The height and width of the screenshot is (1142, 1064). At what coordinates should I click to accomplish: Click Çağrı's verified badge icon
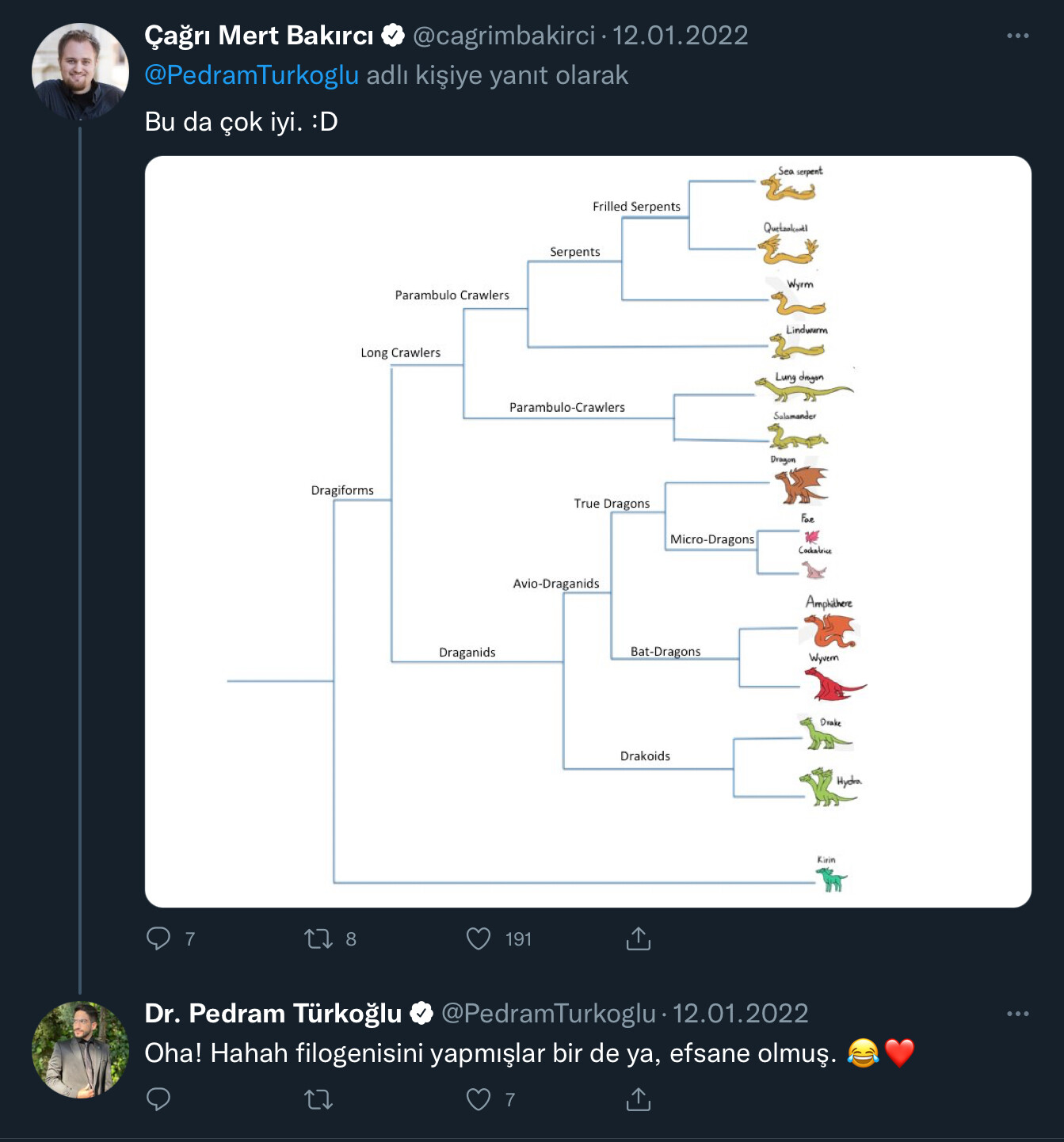[x=393, y=36]
